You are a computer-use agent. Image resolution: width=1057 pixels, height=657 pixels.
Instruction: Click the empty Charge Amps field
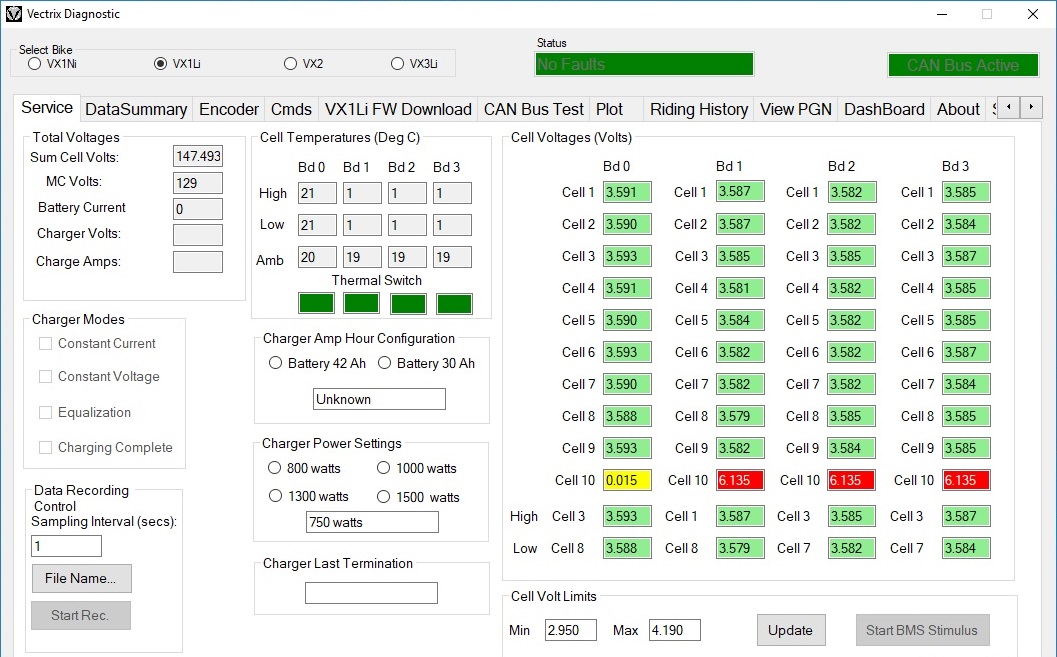tap(198, 262)
